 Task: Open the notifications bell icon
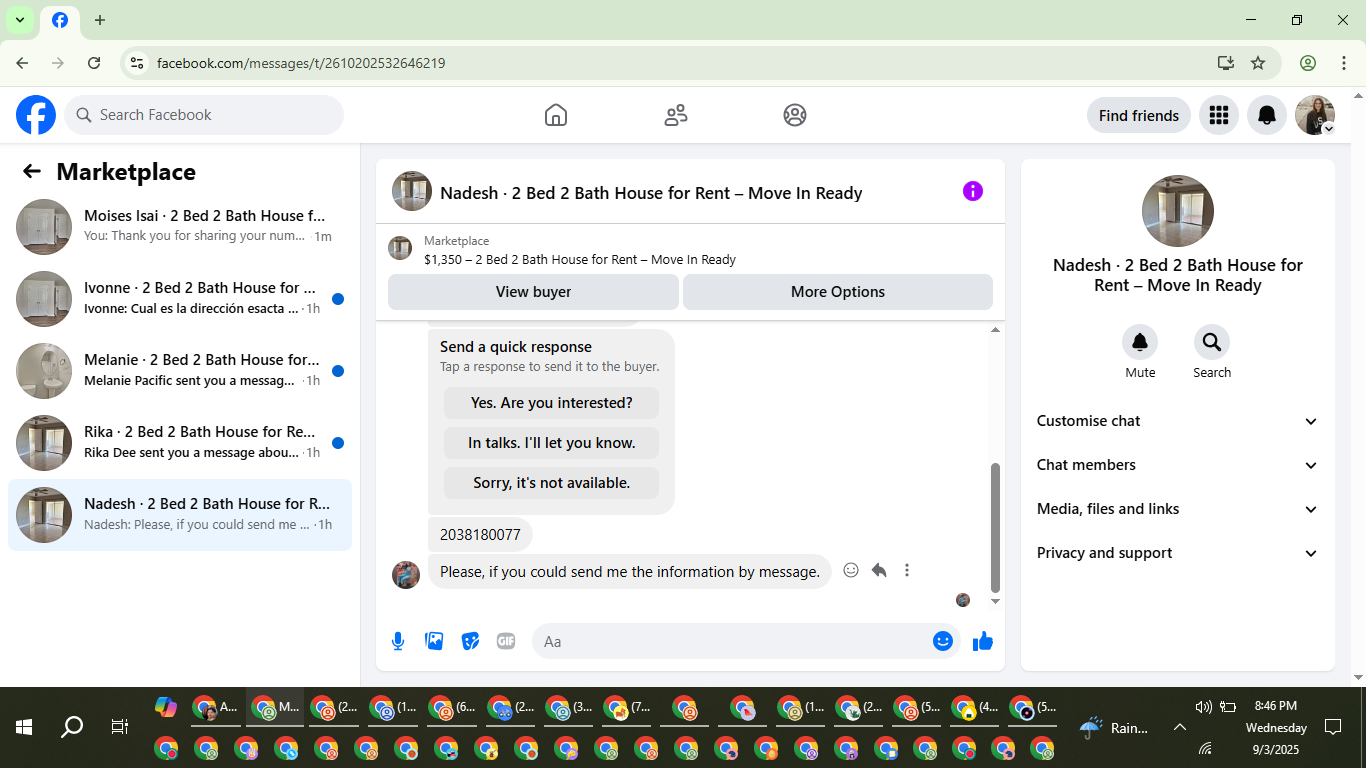(1267, 115)
